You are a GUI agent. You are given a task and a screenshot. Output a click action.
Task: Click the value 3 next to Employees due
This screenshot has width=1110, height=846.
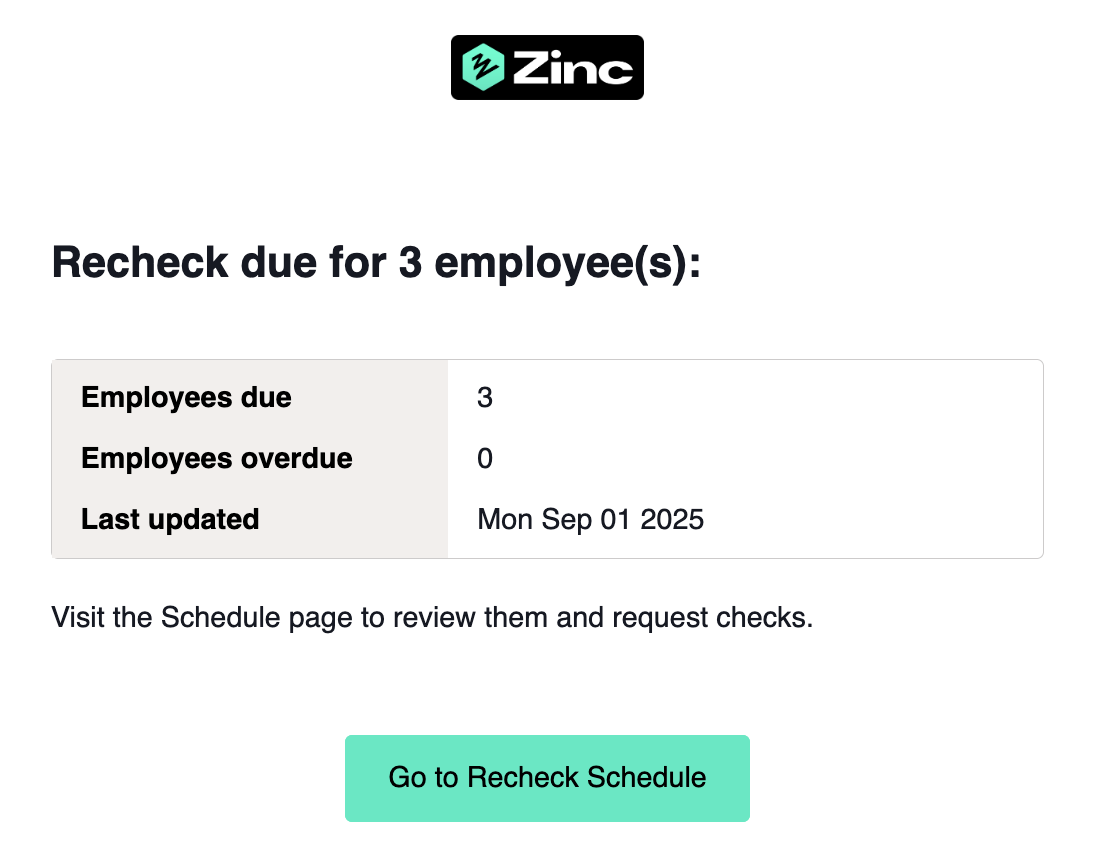pos(485,397)
